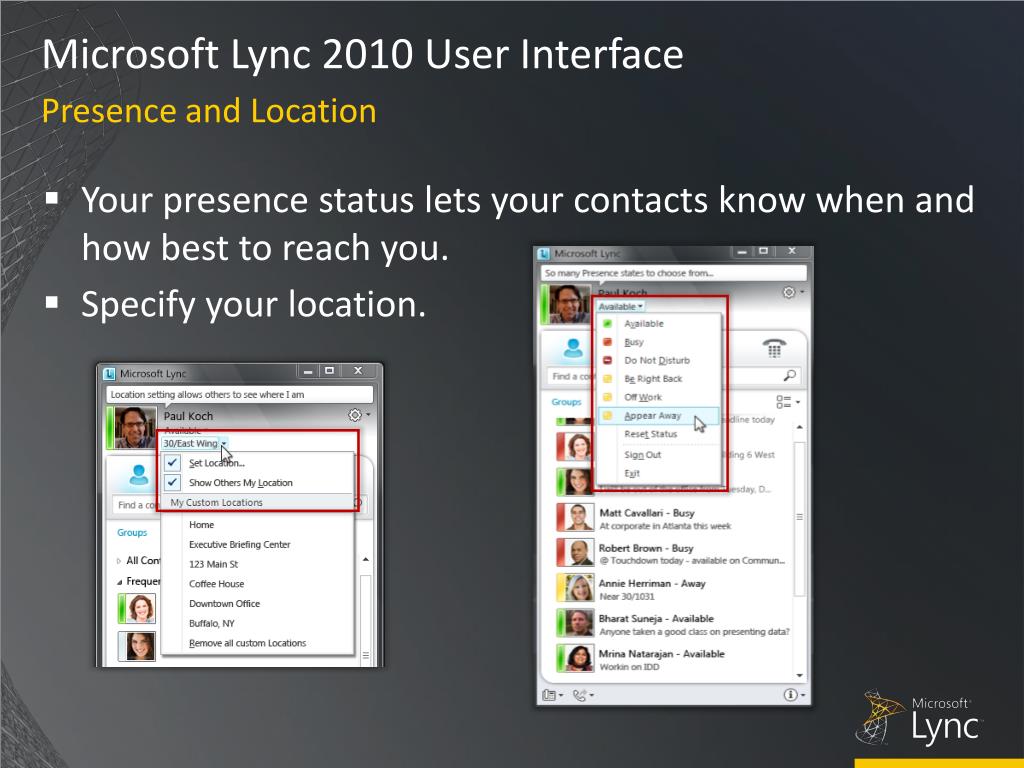
Task: Click Paul Koch's photo in left window
Action: click(135, 428)
